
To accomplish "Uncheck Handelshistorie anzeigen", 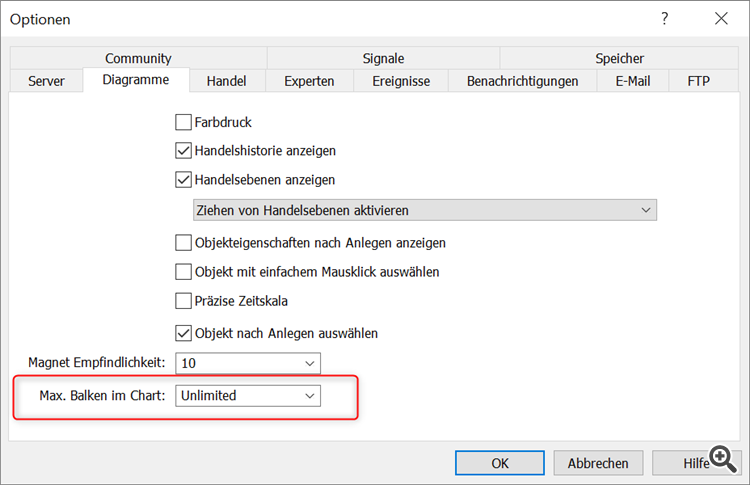I will pos(183,151).
